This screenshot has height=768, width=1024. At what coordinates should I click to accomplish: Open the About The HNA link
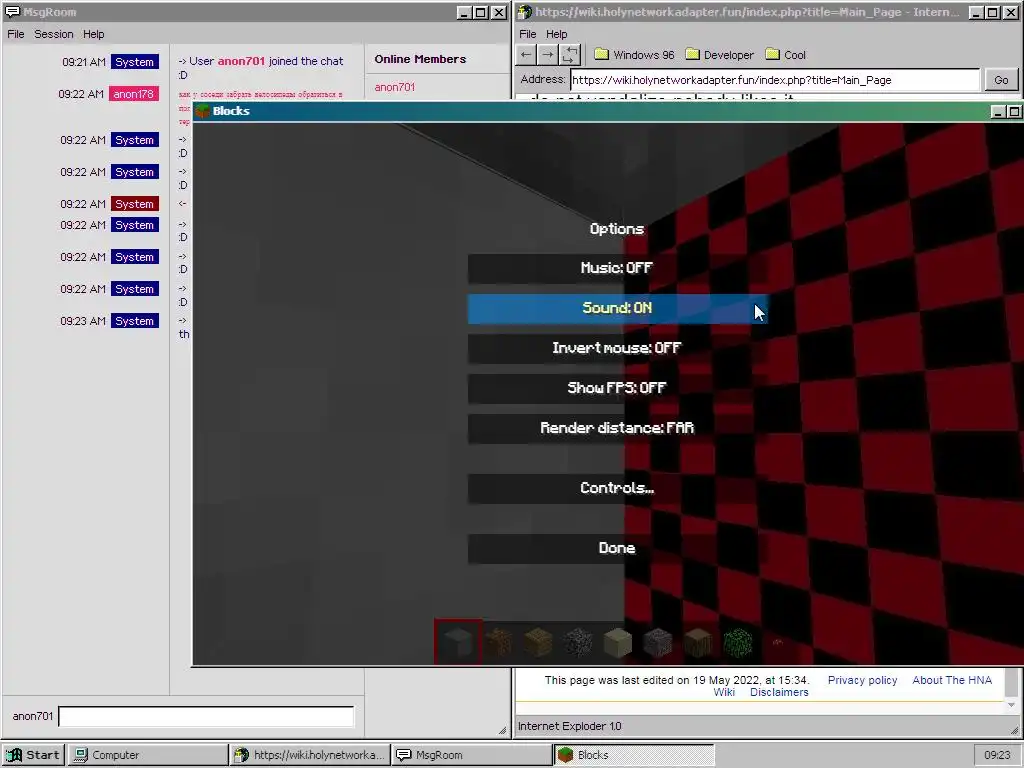[952, 680]
